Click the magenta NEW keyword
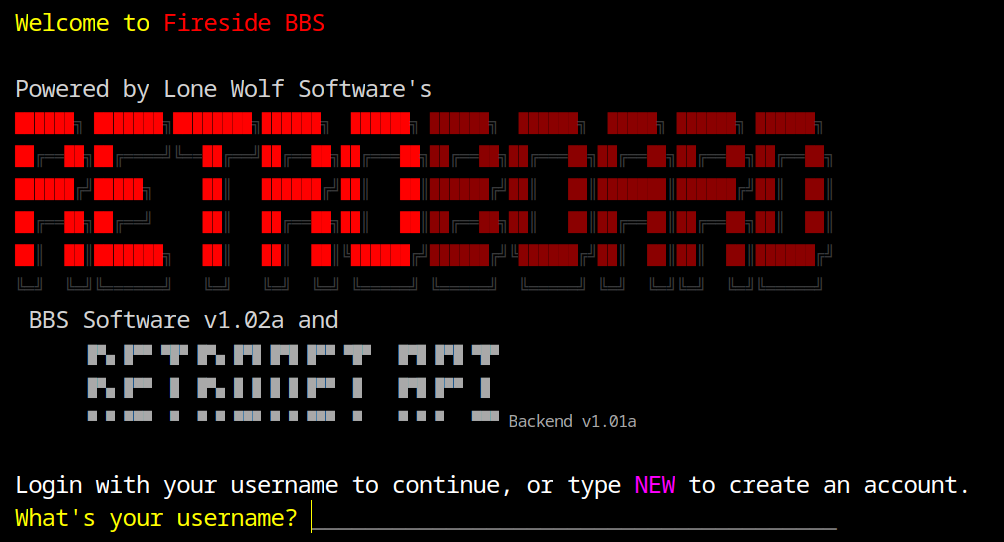This screenshot has height=542, width=1004. (x=655, y=485)
